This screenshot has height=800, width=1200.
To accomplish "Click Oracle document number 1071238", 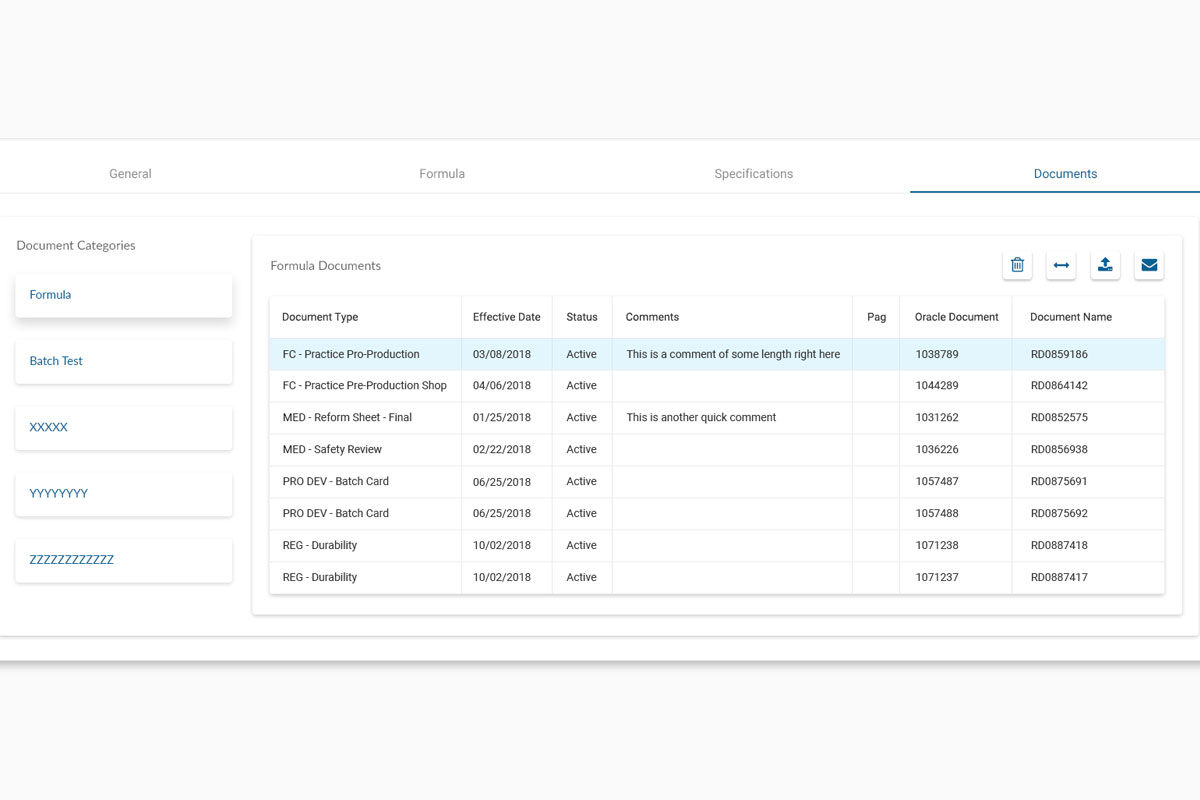I will pos(937,546).
